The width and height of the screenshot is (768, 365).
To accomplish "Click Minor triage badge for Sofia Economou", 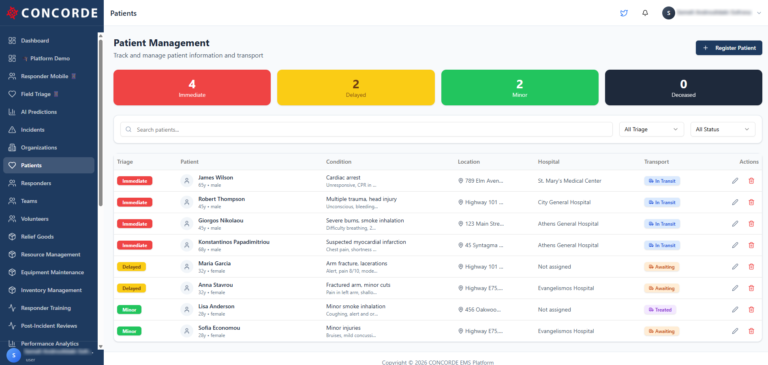I will (129, 331).
